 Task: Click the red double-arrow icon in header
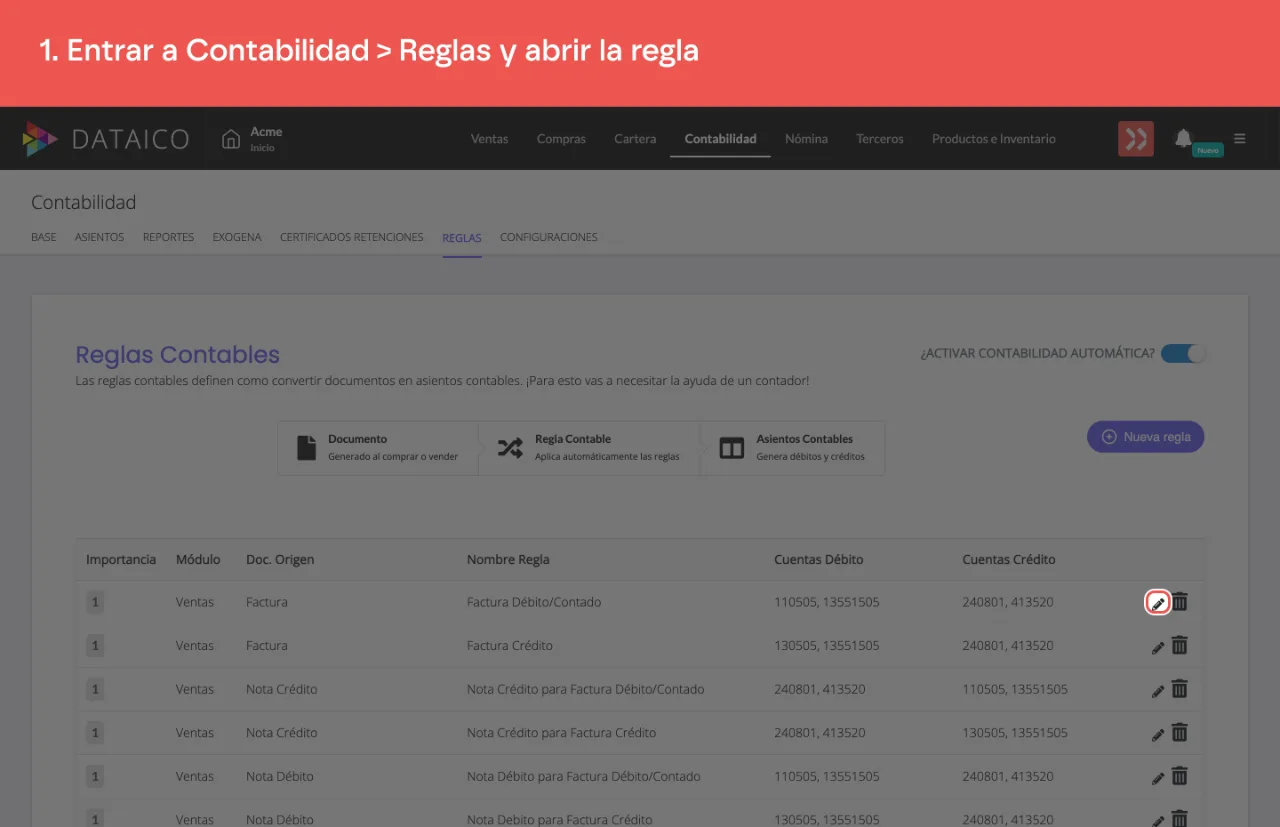pos(1136,138)
